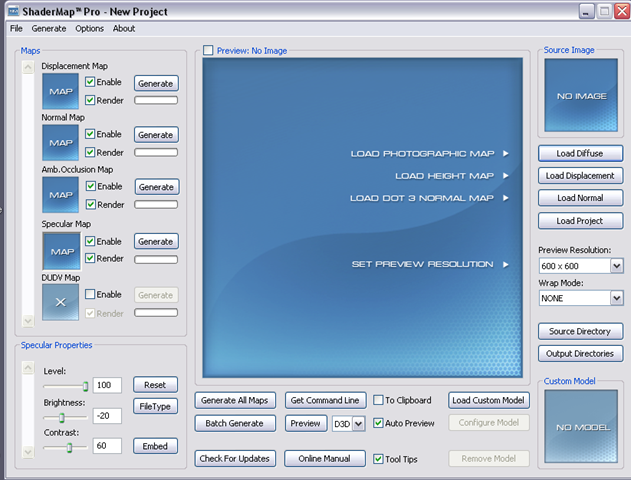Screen dimensions: 631x480
Task: Toggle the Auto Preview checkbox
Action: [378, 423]
